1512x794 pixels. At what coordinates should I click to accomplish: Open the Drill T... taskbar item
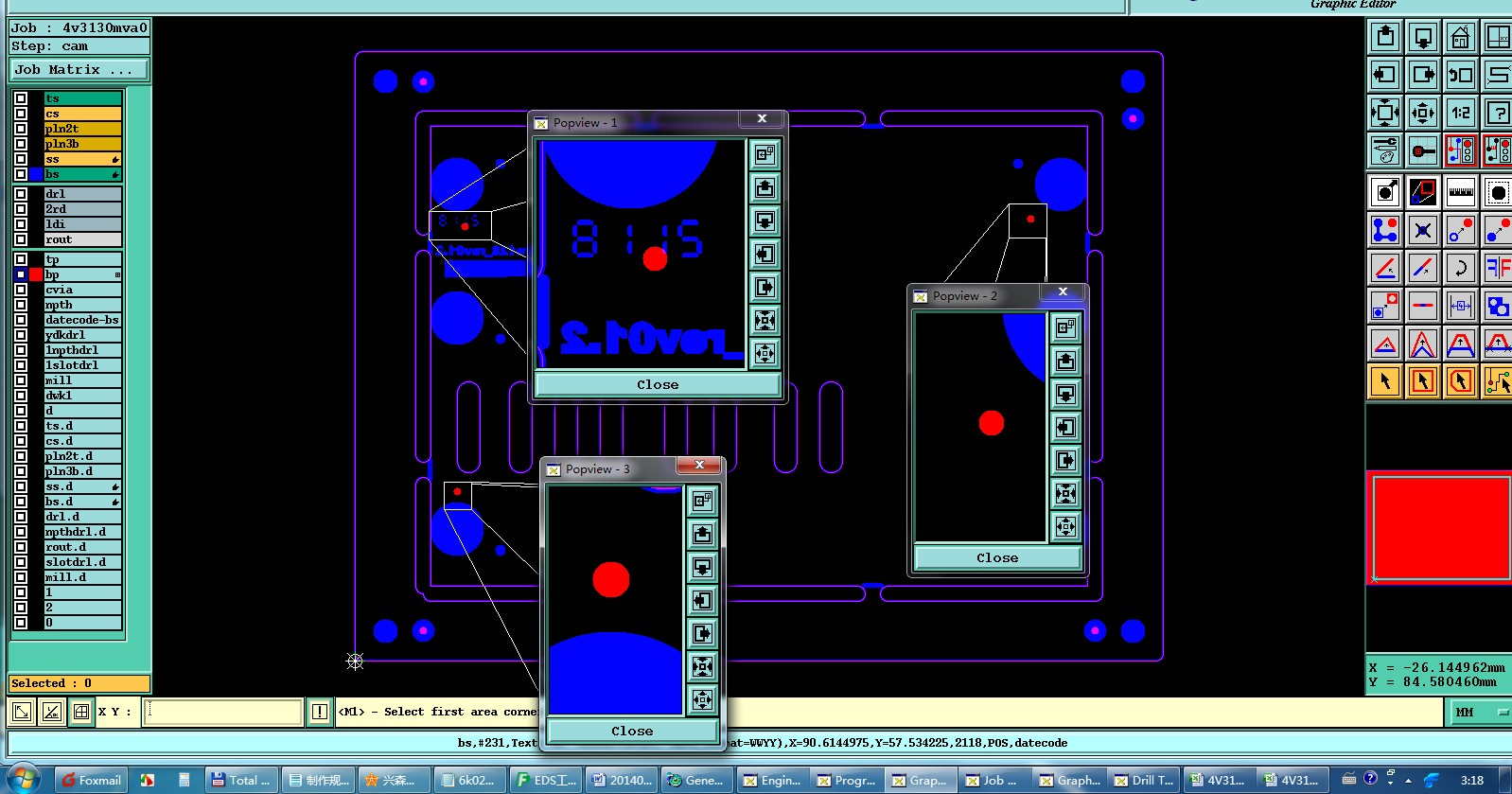coord(1145,780)
